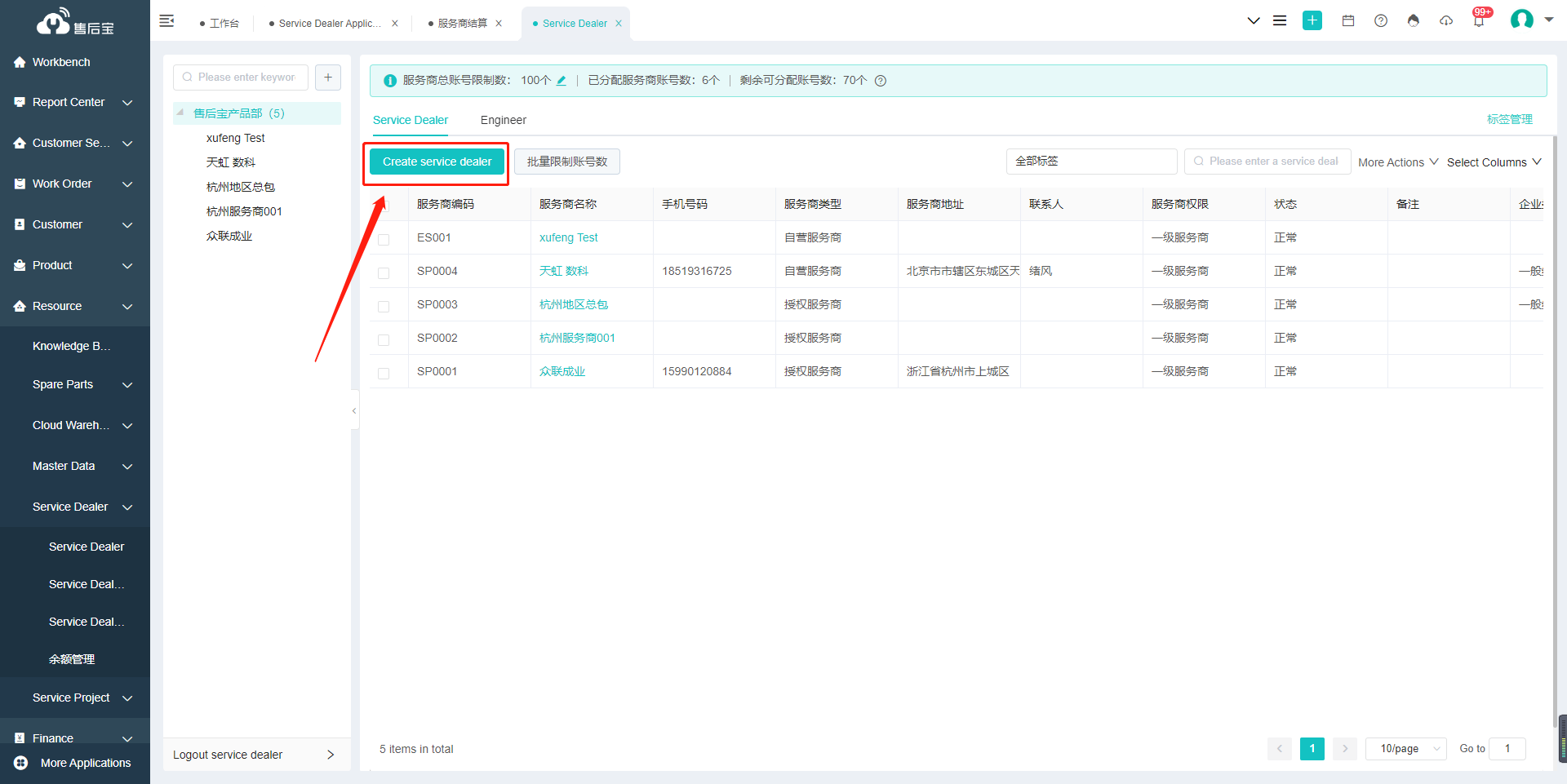Focus the department keyword search field
Image resolution: width=1567 pixels, height=784 pixels.
(x=241, y=78)
